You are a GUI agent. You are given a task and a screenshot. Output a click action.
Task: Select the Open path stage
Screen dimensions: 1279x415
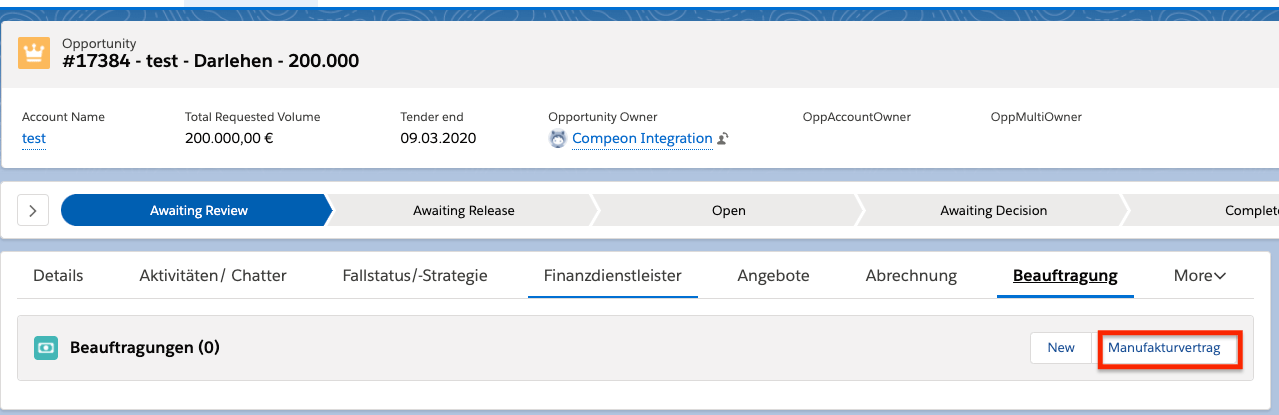coord(728,211)
